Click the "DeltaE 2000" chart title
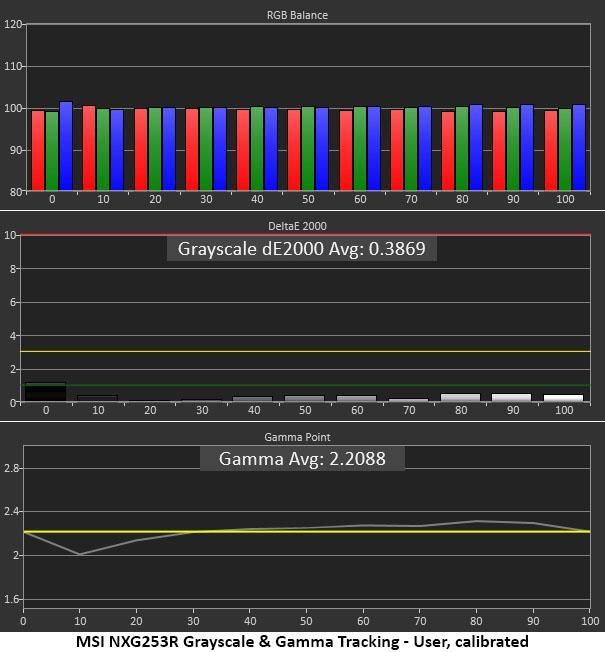Screen dimensions: 605x652 coord(297,226)
